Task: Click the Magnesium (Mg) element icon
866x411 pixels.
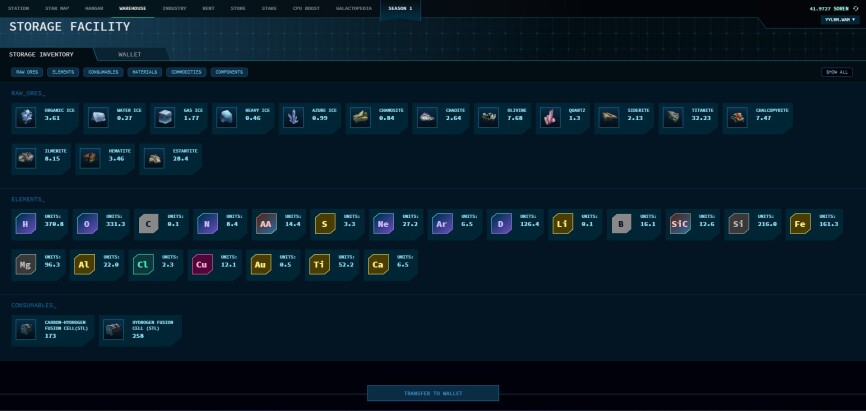Action: tap(25, 265)
